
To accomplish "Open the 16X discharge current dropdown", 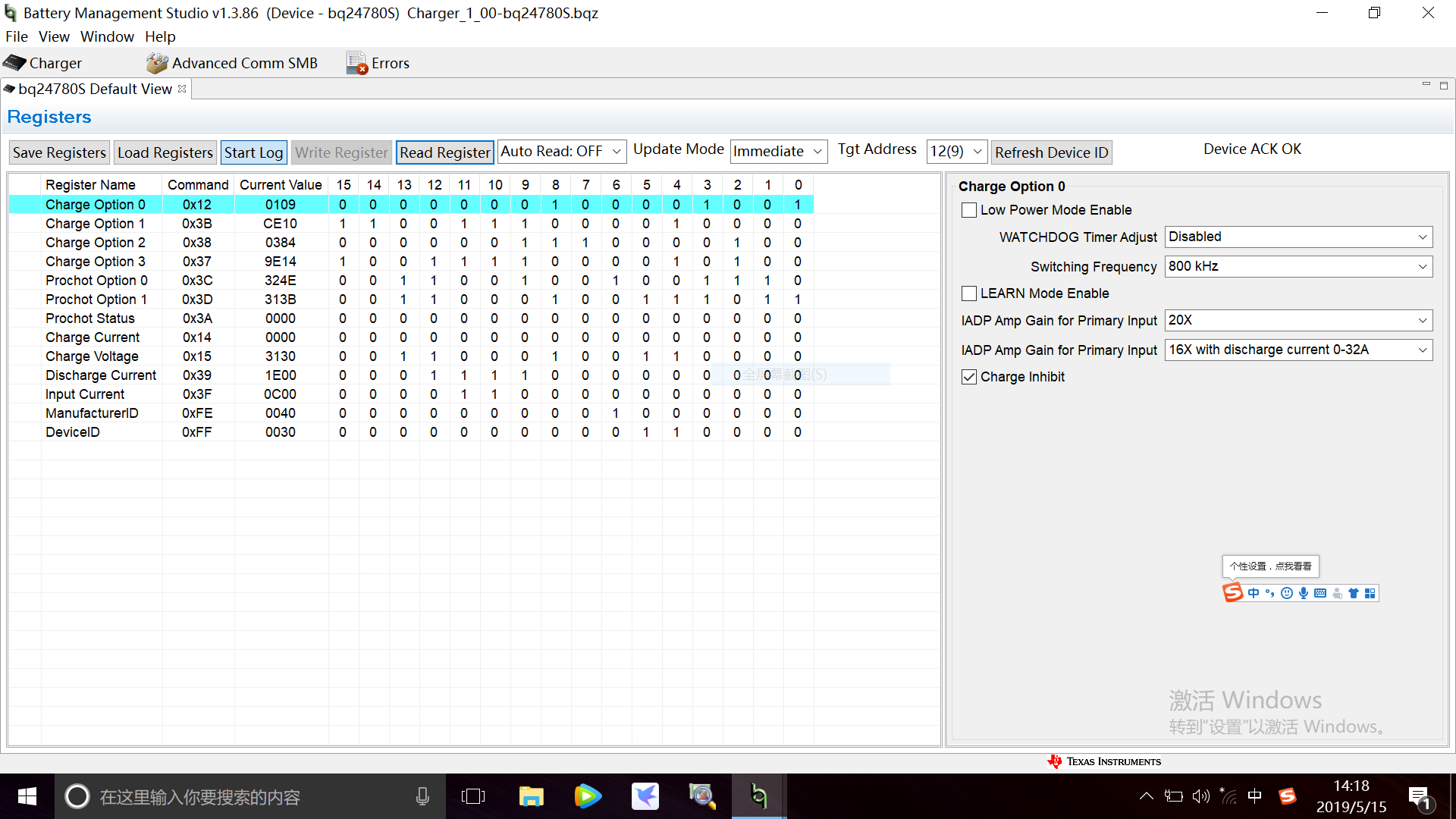I will pos(1298,350).
